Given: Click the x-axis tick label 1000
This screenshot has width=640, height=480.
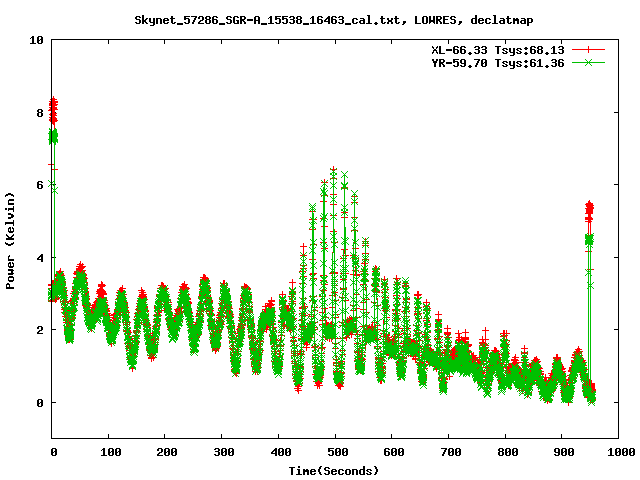Looking at the screenshot, I should tap(620, 452).
